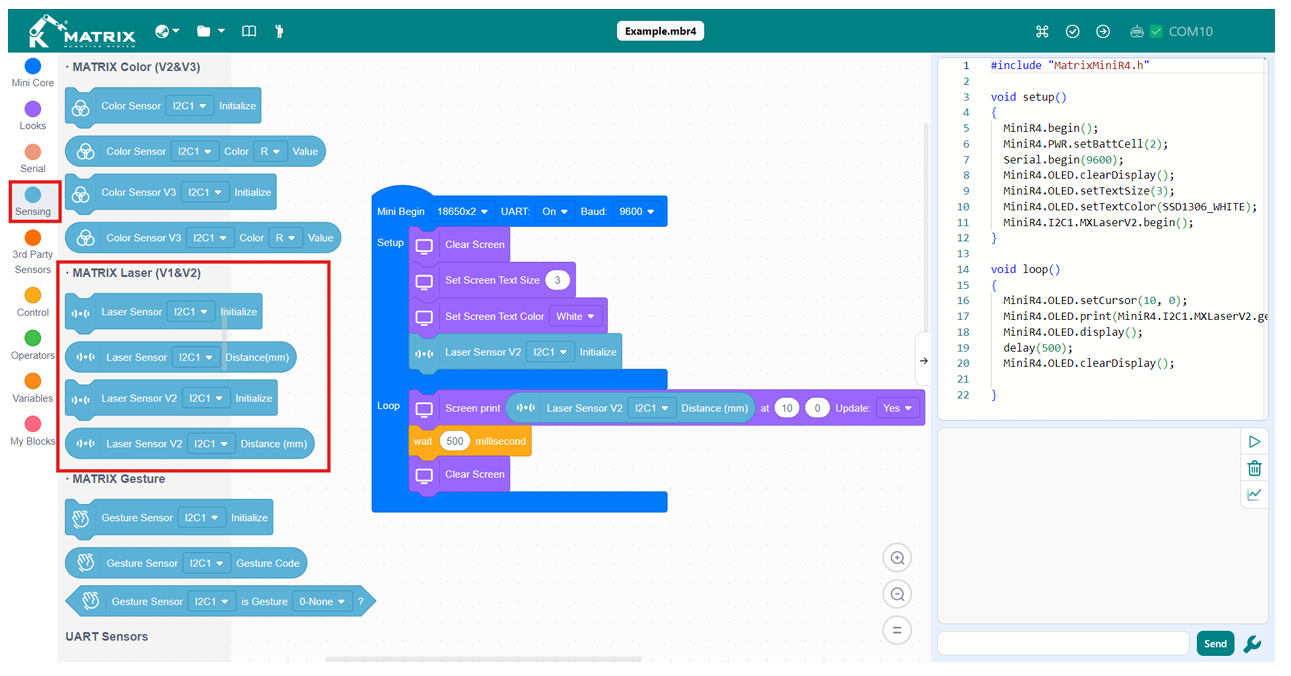Select the Operators category
Screen dimensions: 1291x676
33,345
